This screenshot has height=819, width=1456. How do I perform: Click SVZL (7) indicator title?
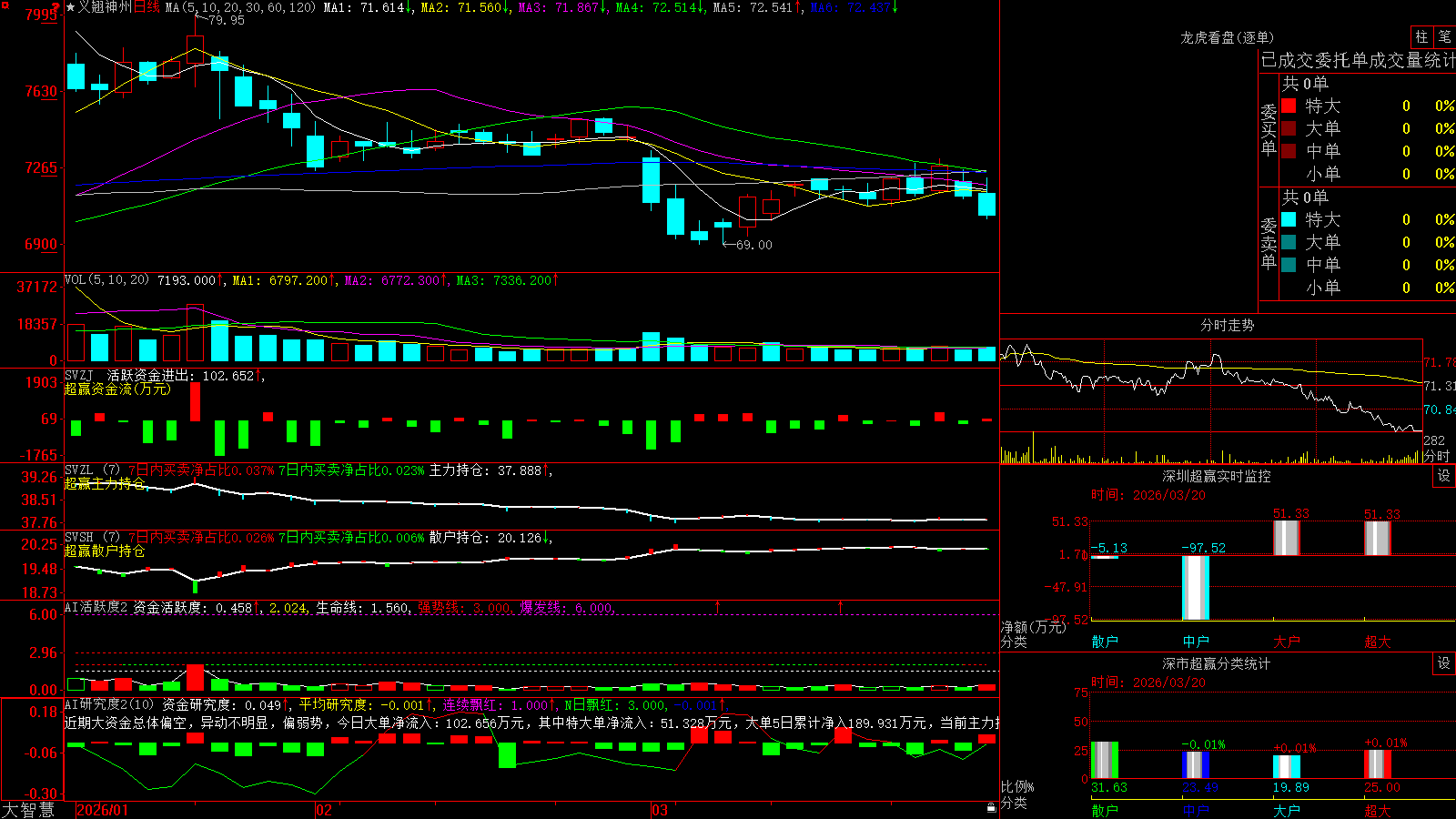[92, 470]
